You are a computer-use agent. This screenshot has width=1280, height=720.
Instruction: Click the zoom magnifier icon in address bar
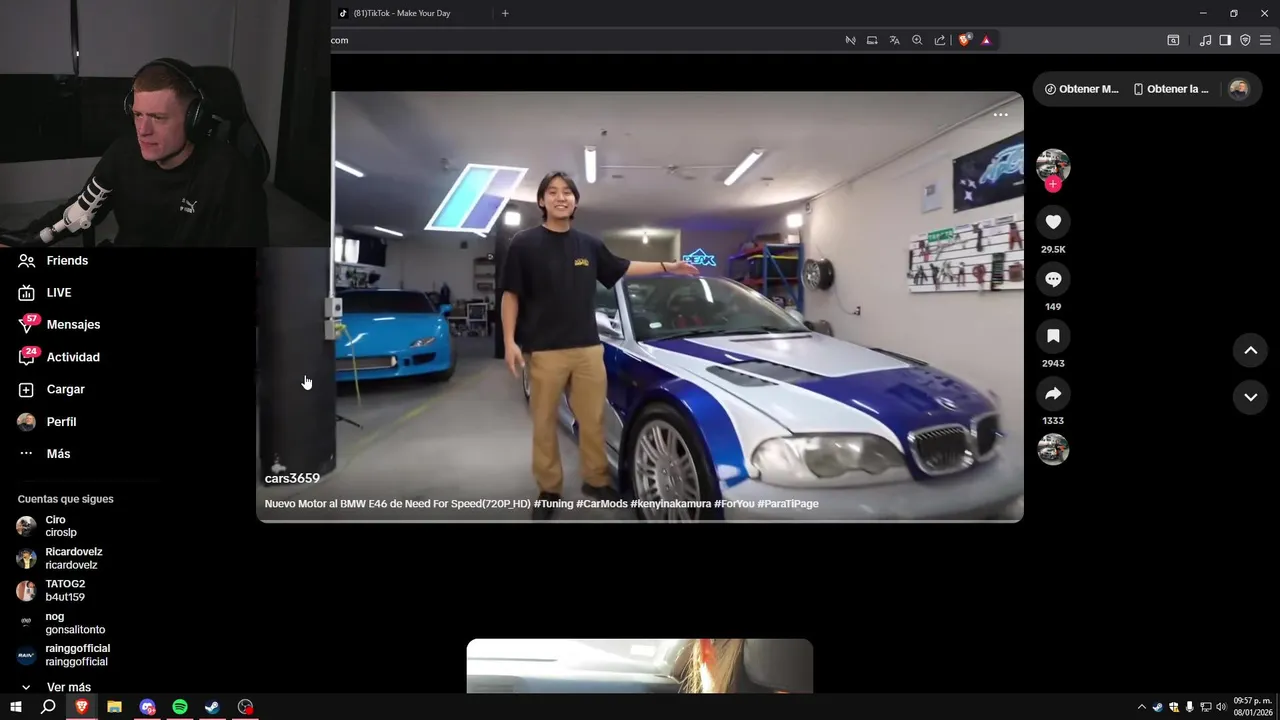(x=917, y=40)
